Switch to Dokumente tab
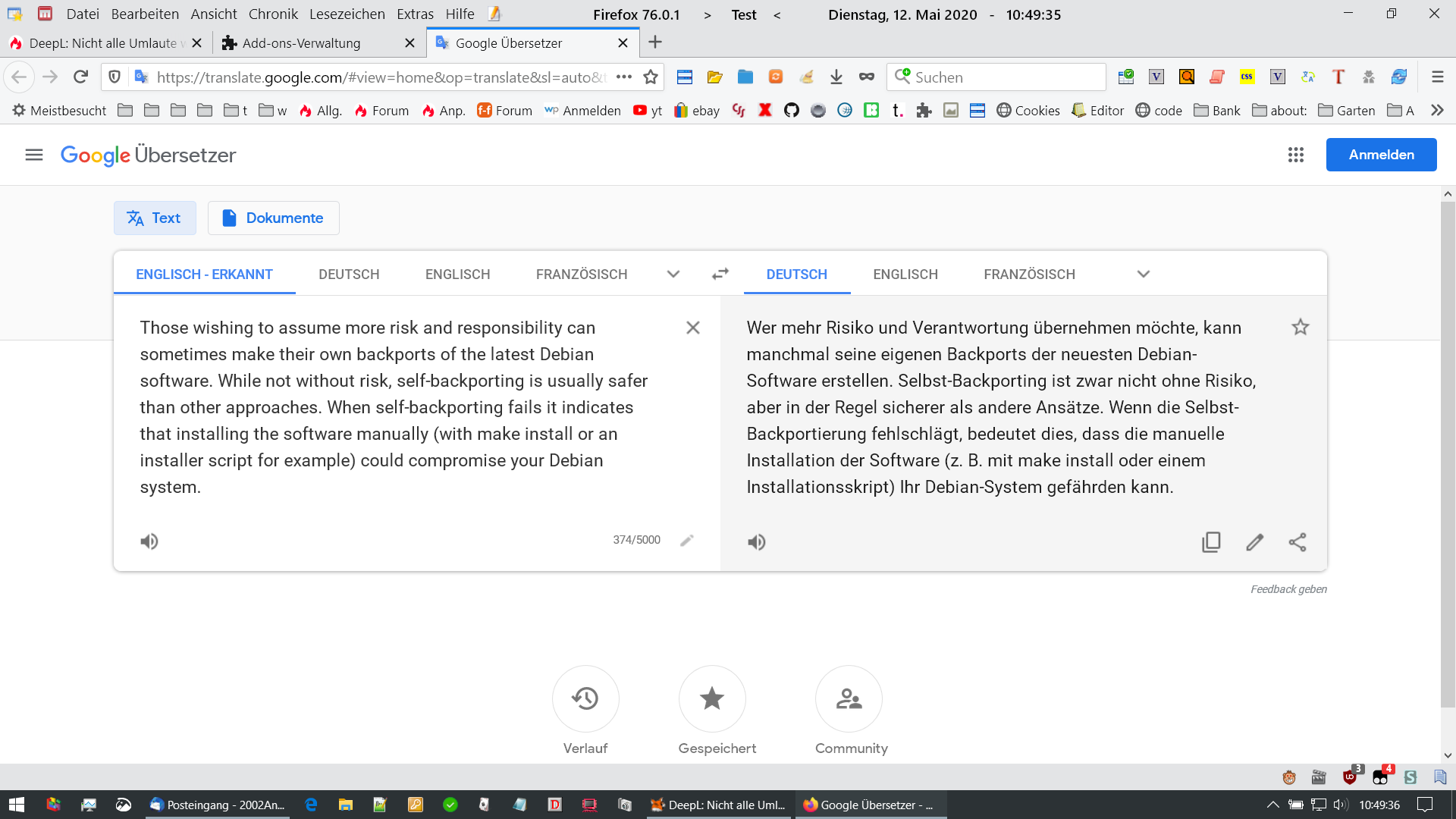 (x=273, y=218)
